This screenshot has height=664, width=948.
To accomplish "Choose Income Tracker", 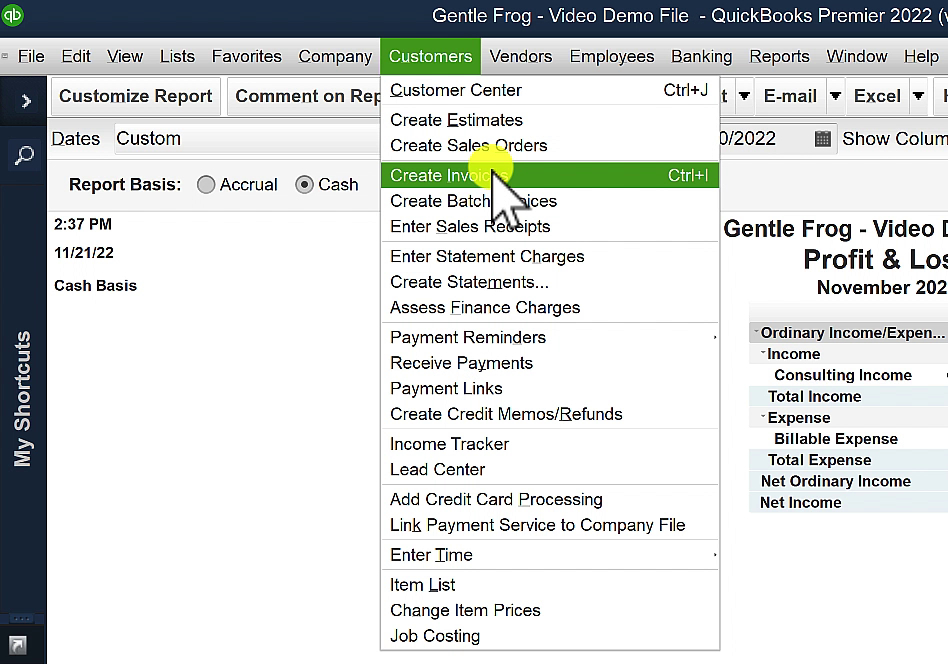I will coord(550,444).
